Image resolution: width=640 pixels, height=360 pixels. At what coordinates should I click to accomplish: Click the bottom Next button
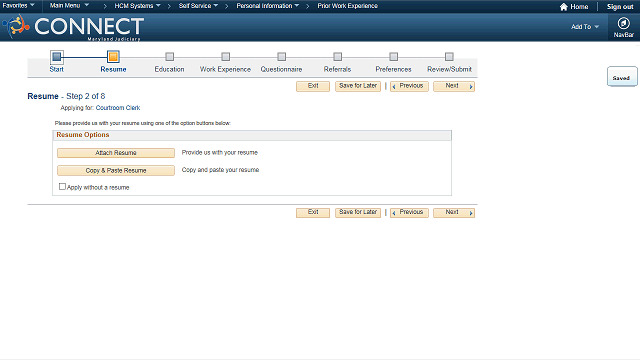[454, 213]
